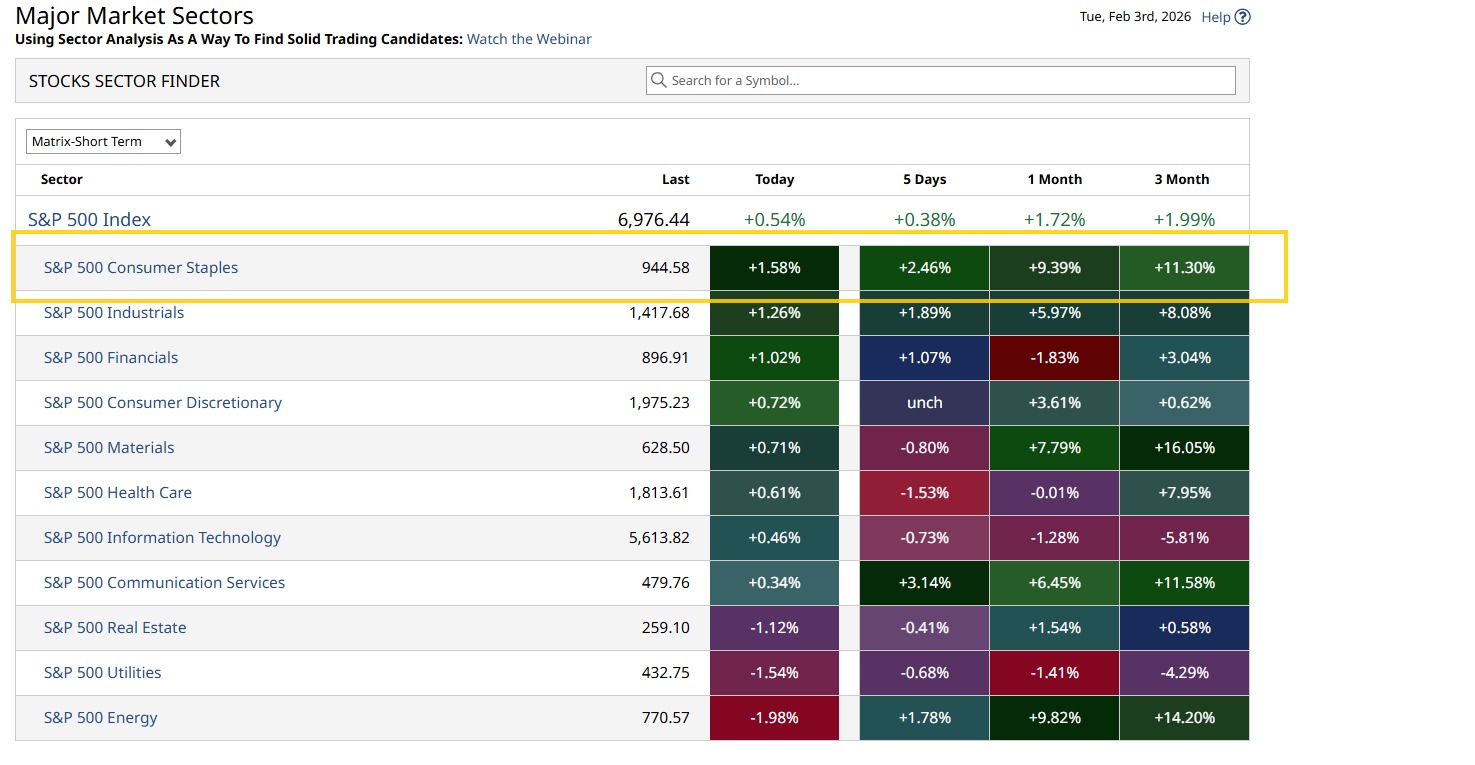Viewport: 1475px width, 765px height.
Task: Click the search magnifier icon
Action: [658, 80]
